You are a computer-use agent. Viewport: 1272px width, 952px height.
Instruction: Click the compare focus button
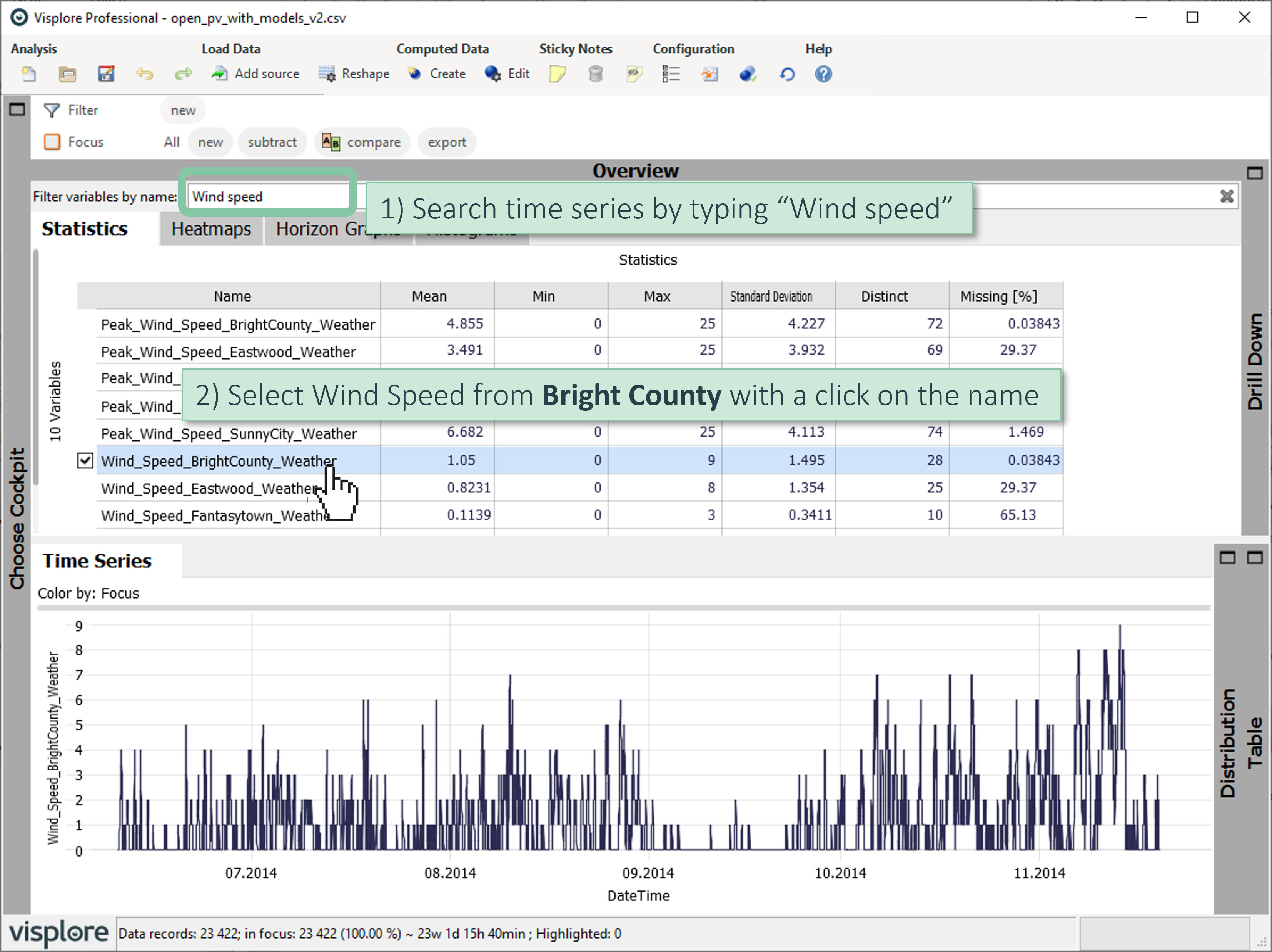point(362,142)
